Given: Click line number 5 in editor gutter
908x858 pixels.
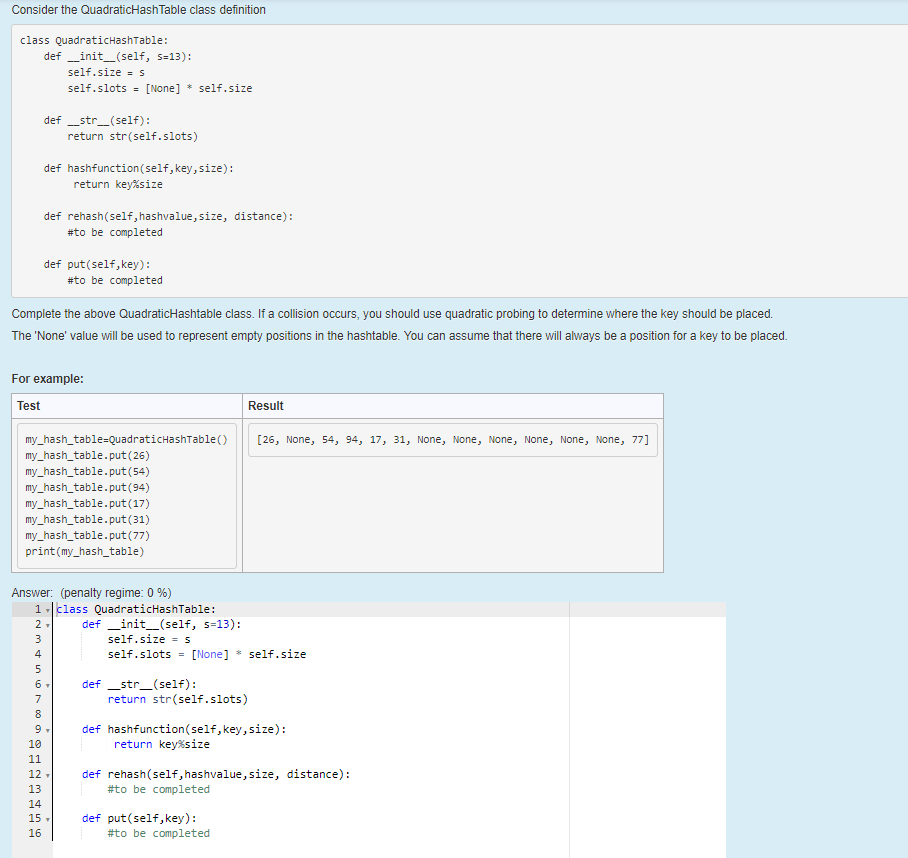Looking at the screenshot, I should point(38,669).
